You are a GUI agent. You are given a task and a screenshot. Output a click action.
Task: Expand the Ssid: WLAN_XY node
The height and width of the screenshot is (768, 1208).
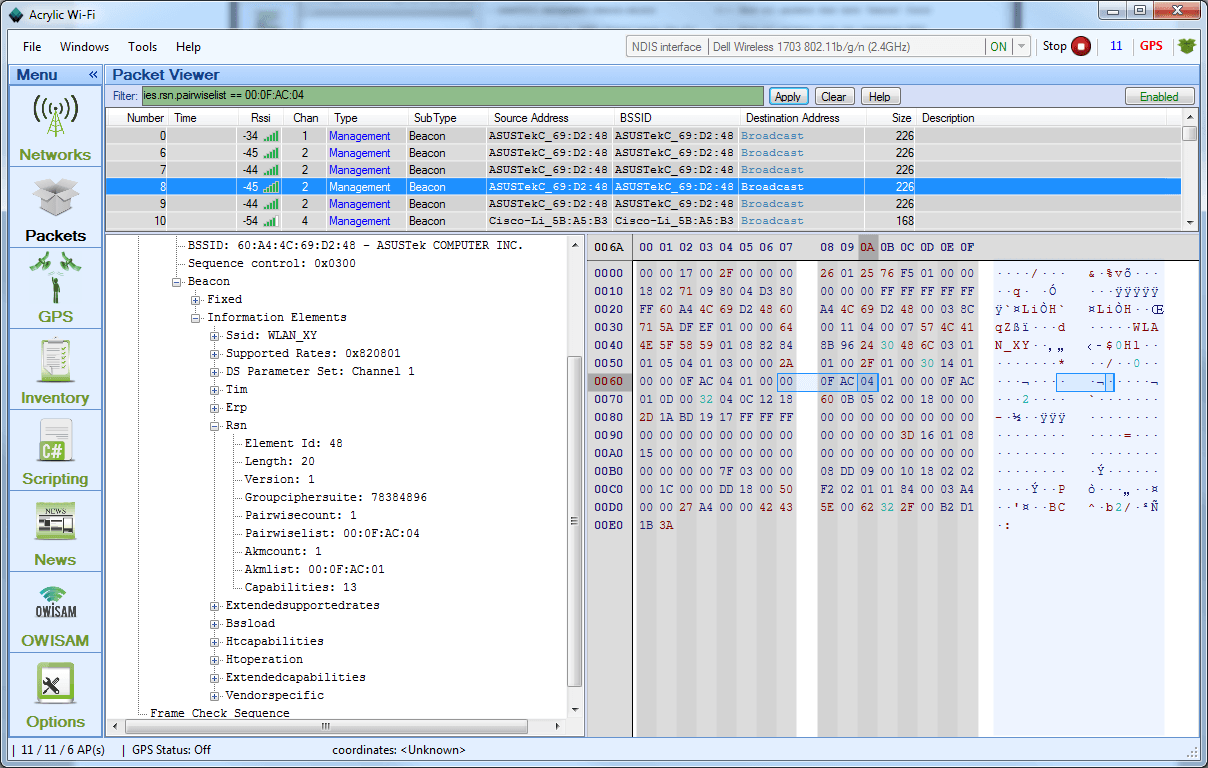coord(215,336)
